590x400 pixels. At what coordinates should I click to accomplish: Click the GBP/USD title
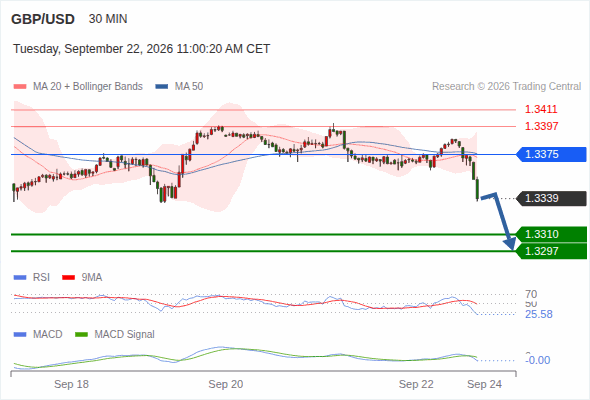(x=43, y=19)
